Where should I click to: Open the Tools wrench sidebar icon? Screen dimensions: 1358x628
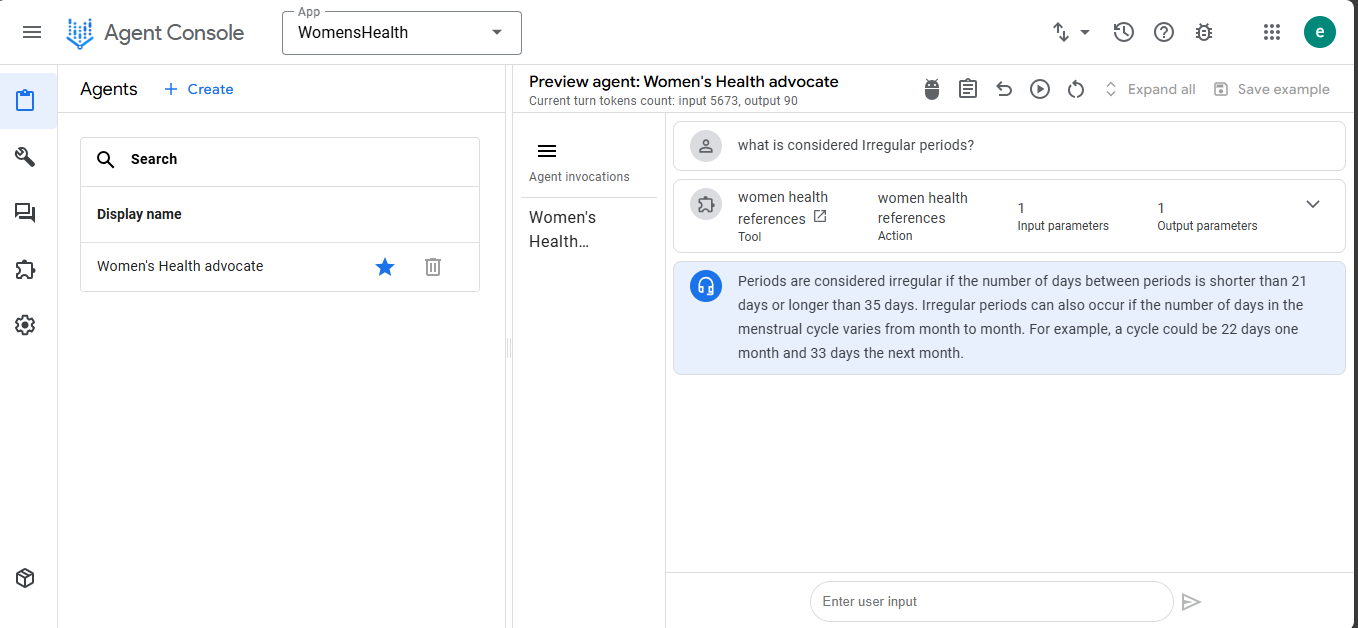pyautogui.click(x=26, y=157)
